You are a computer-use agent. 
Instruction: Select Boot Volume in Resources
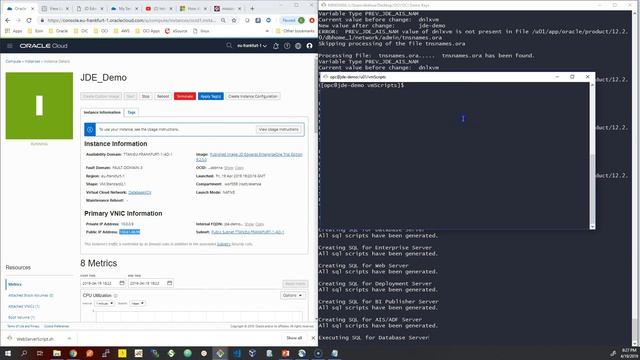pyautogui.click(x=21, y=317)
